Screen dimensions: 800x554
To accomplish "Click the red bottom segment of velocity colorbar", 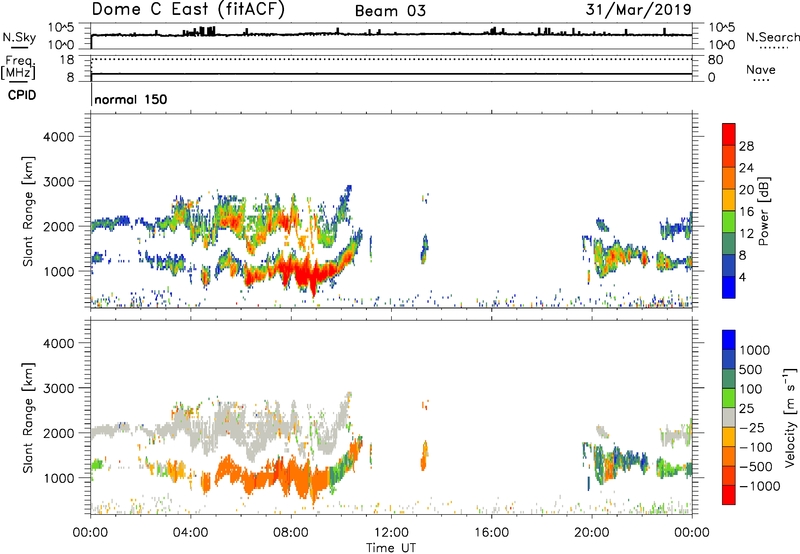I will [x=729, y=495].
